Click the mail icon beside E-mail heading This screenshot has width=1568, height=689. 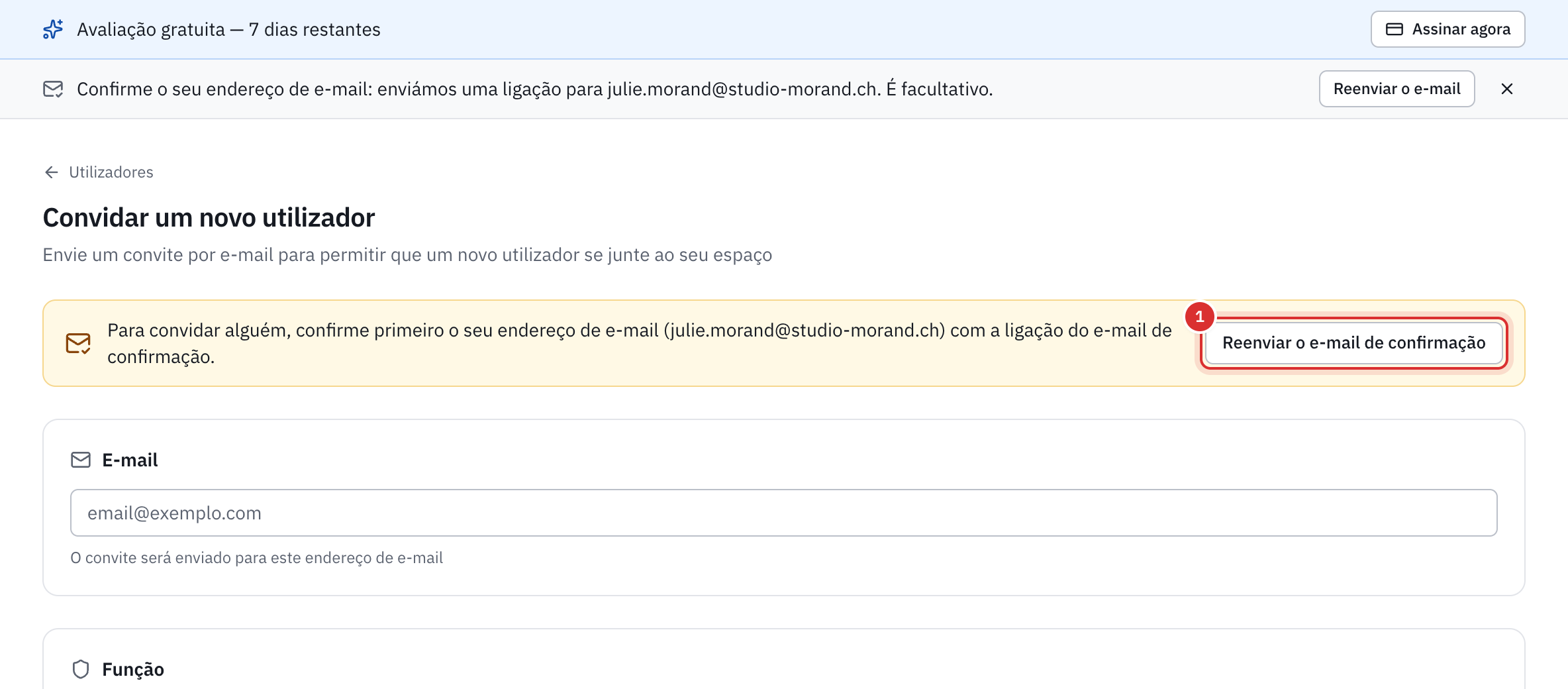[81, 460]
